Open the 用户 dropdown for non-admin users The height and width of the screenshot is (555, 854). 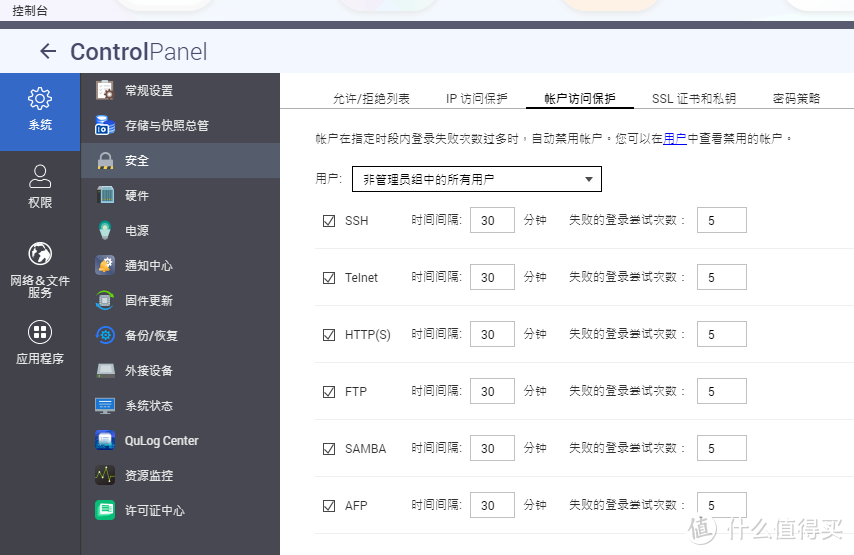pyautogui.click(x=477, y=179)
